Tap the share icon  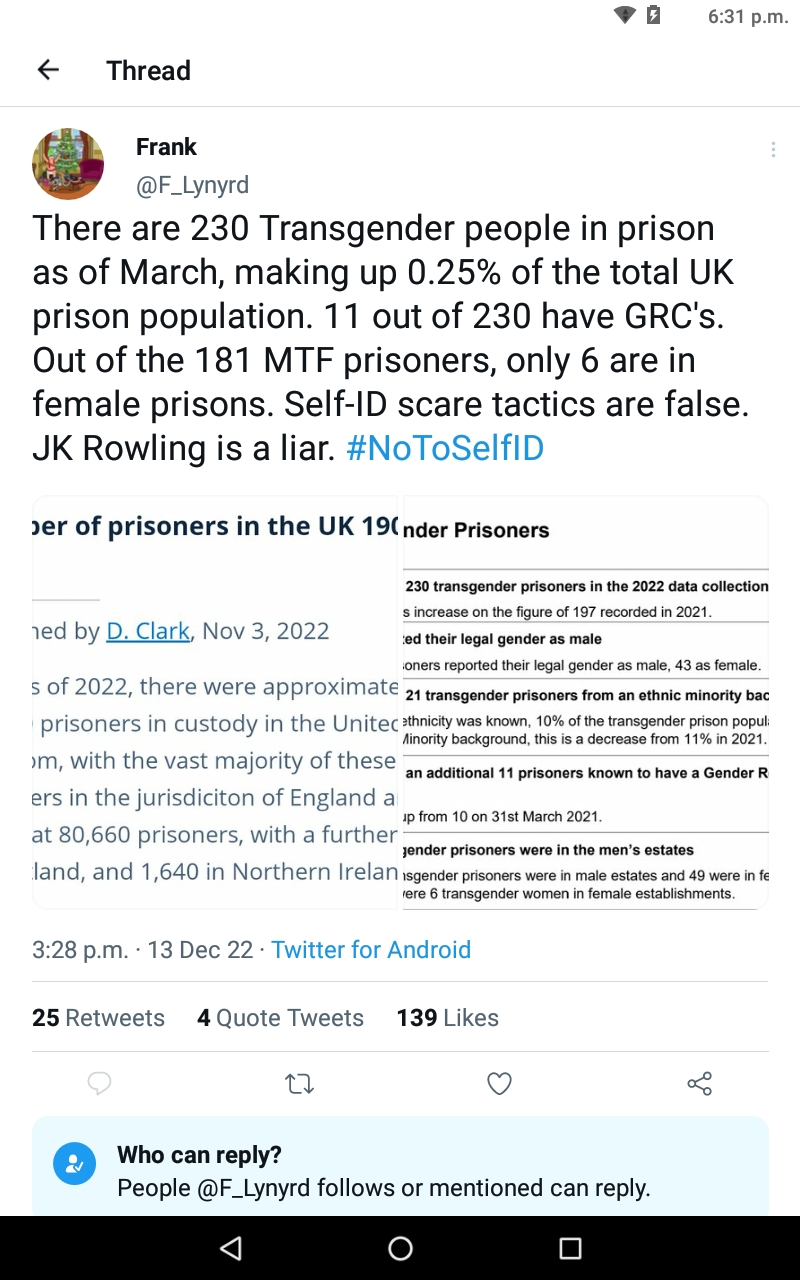tap(699, 1083)
